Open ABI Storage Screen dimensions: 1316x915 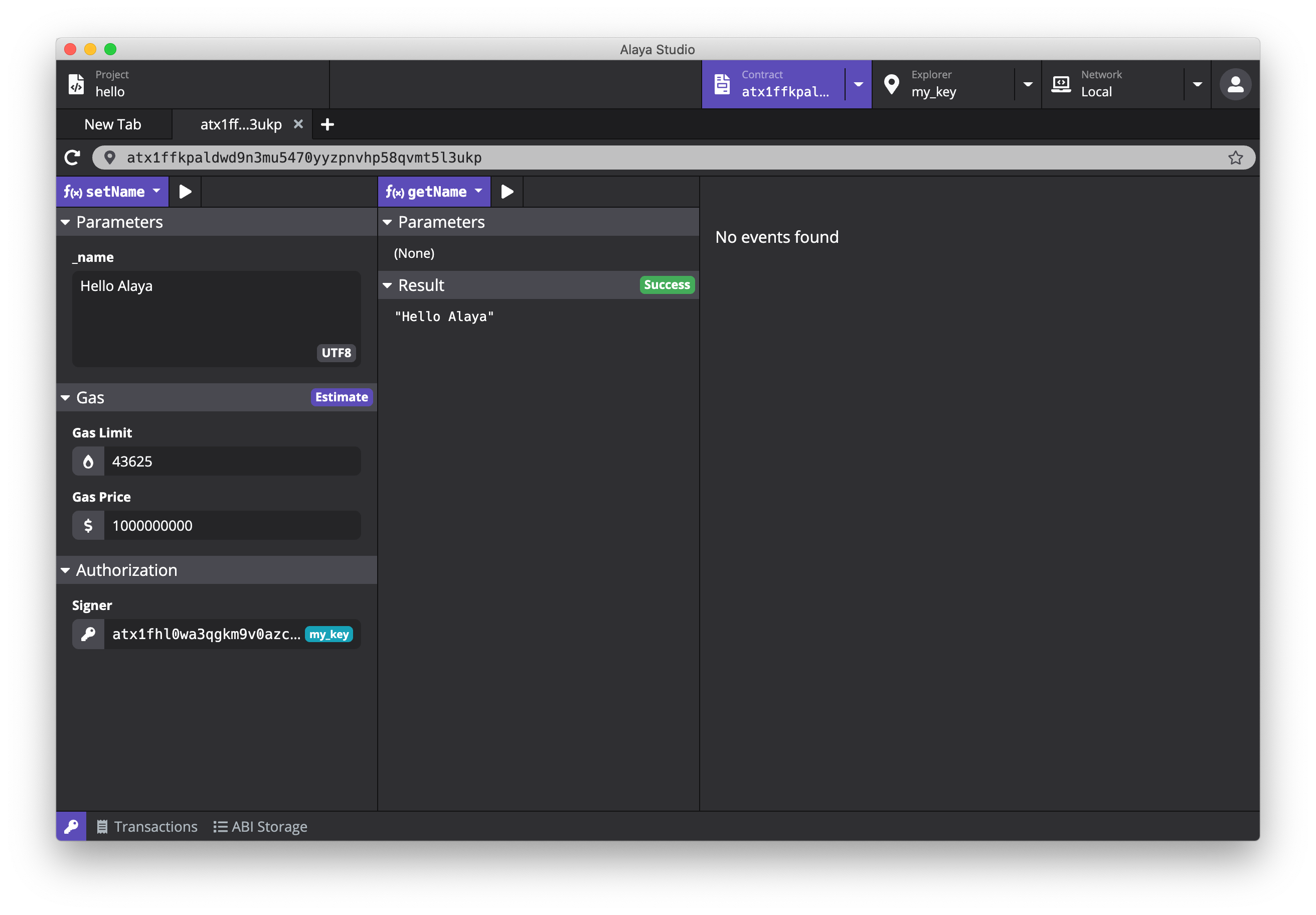pyautogui.click(x=261, y=826)
